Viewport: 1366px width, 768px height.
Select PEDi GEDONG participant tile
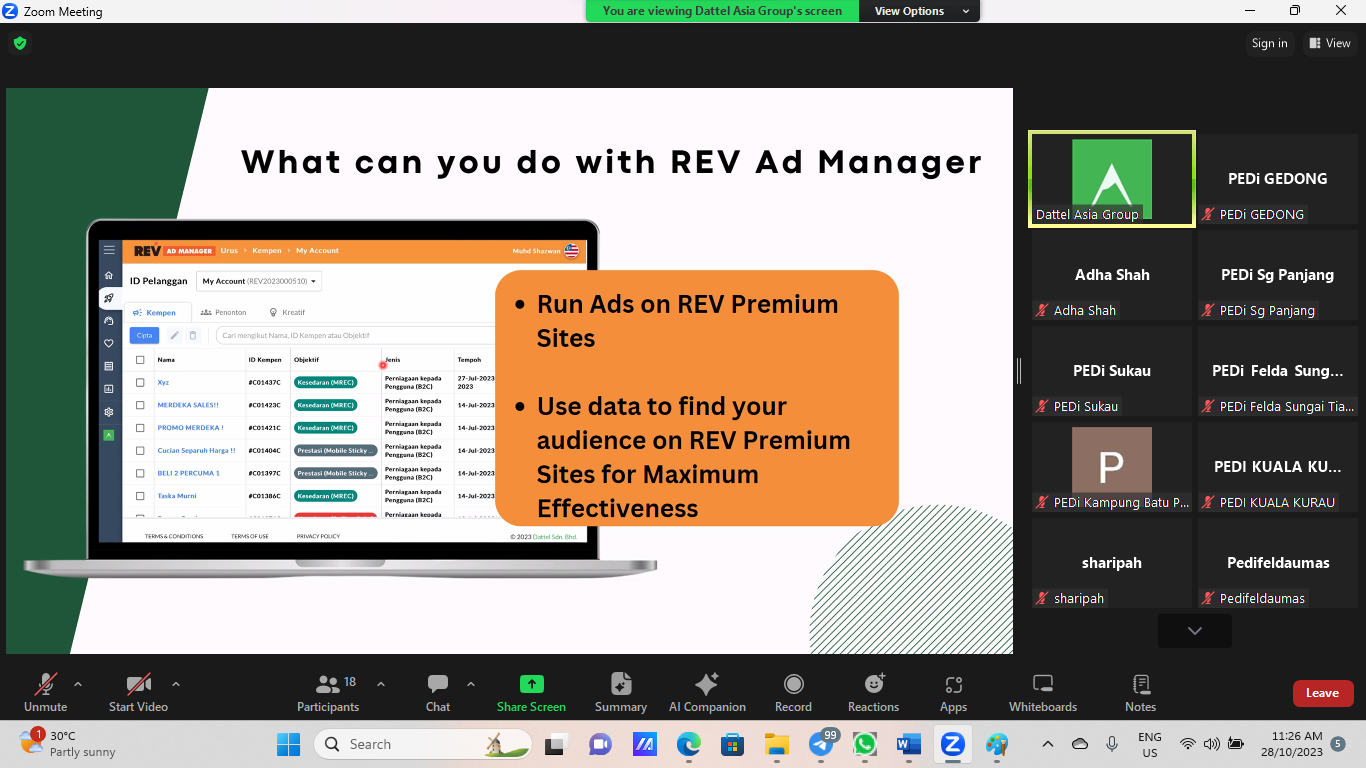coord(1278,179)
